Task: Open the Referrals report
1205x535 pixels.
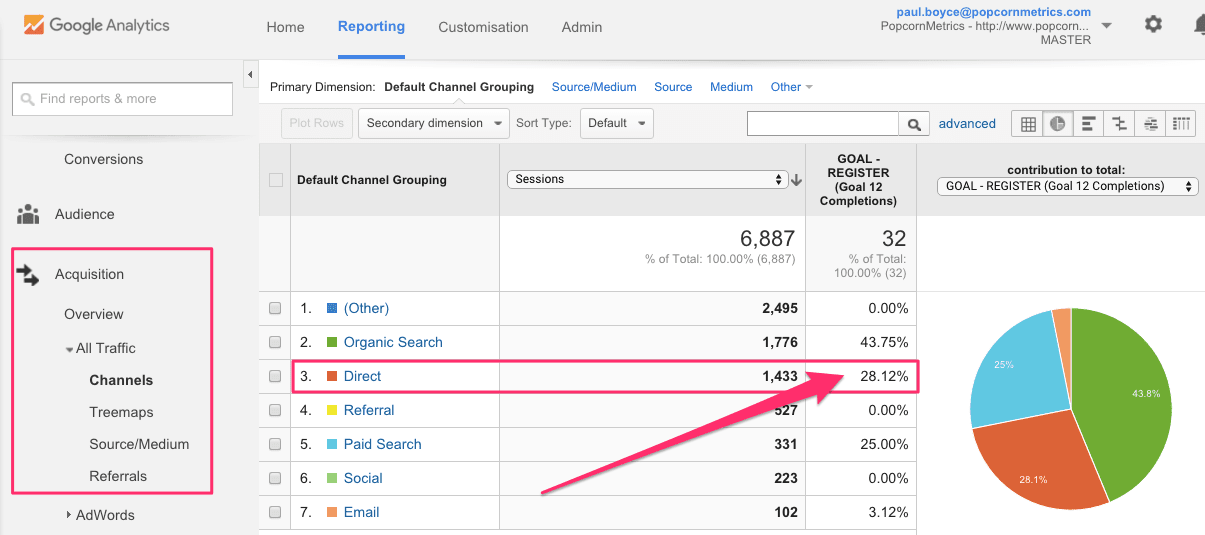Action: (118, 476)
